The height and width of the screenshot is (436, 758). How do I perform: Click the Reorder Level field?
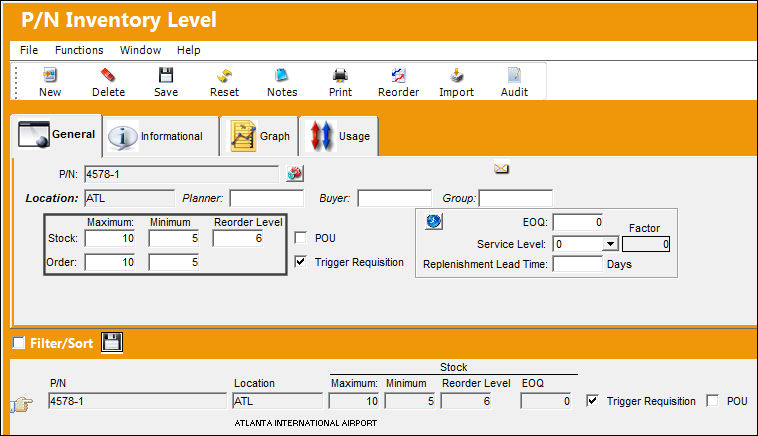[x=238, y=238]
